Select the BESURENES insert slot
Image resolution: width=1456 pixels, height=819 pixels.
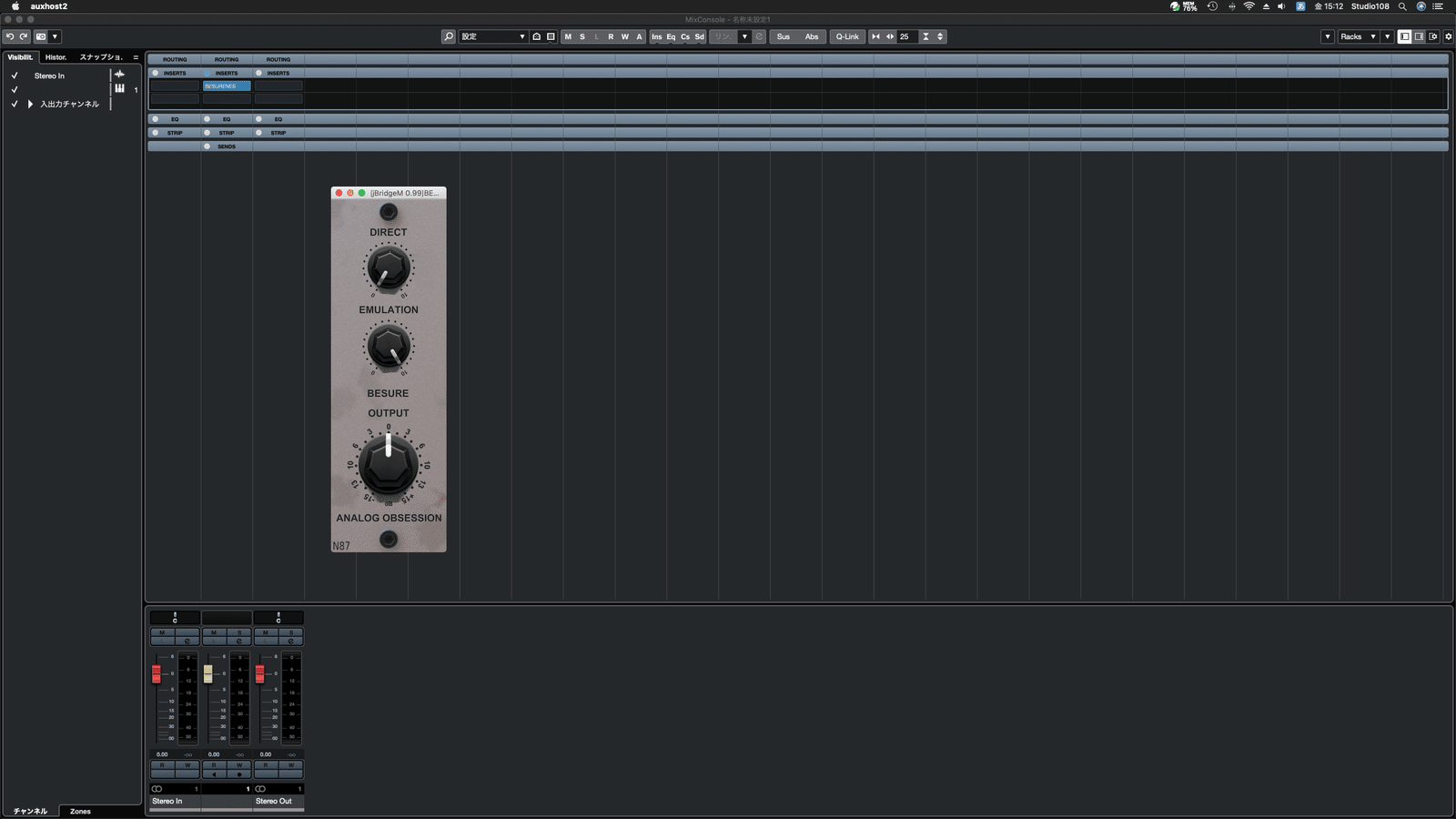[x=227, y=86]
